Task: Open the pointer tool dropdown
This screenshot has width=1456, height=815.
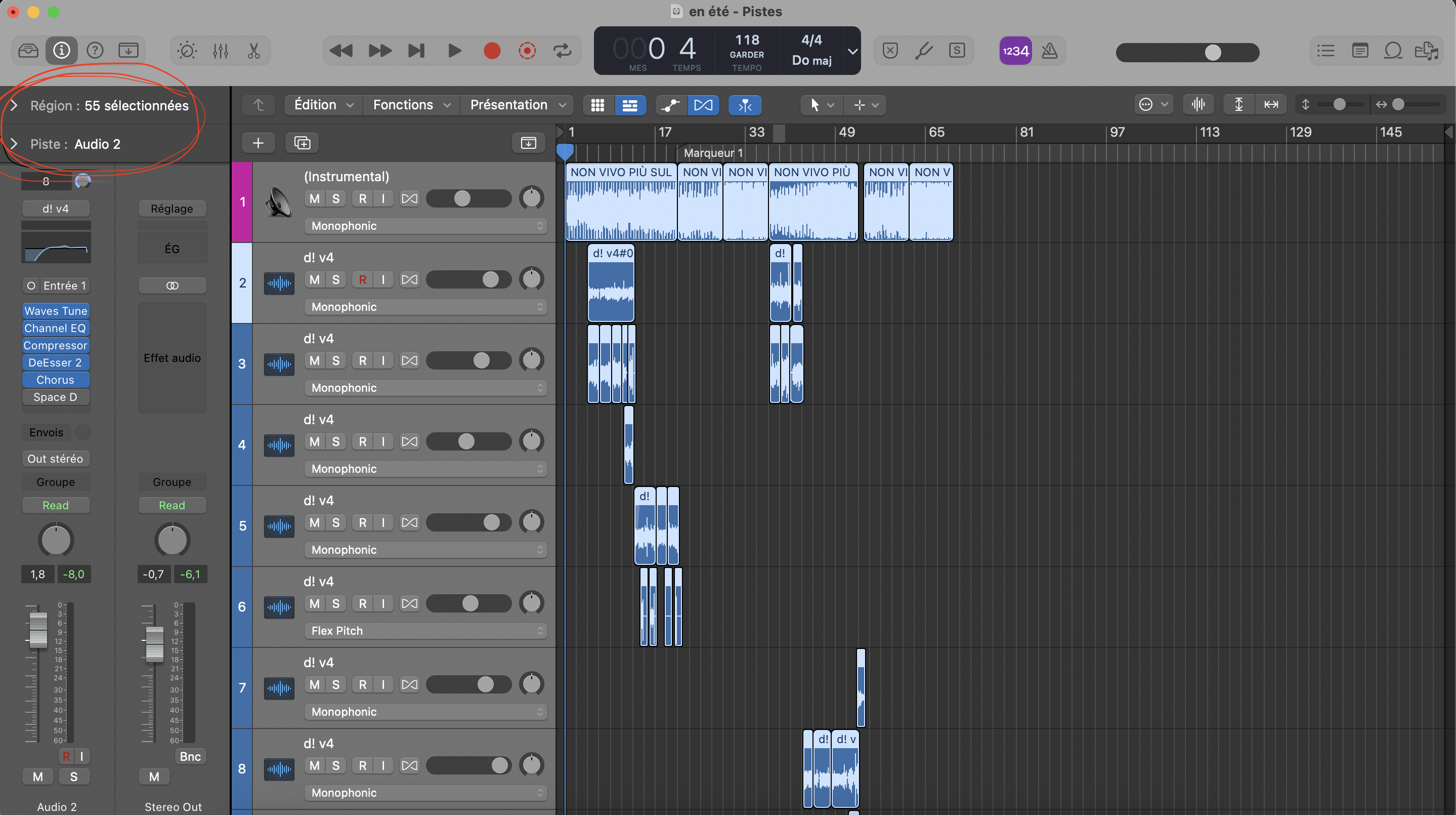Action: click(x=822, y=105)
